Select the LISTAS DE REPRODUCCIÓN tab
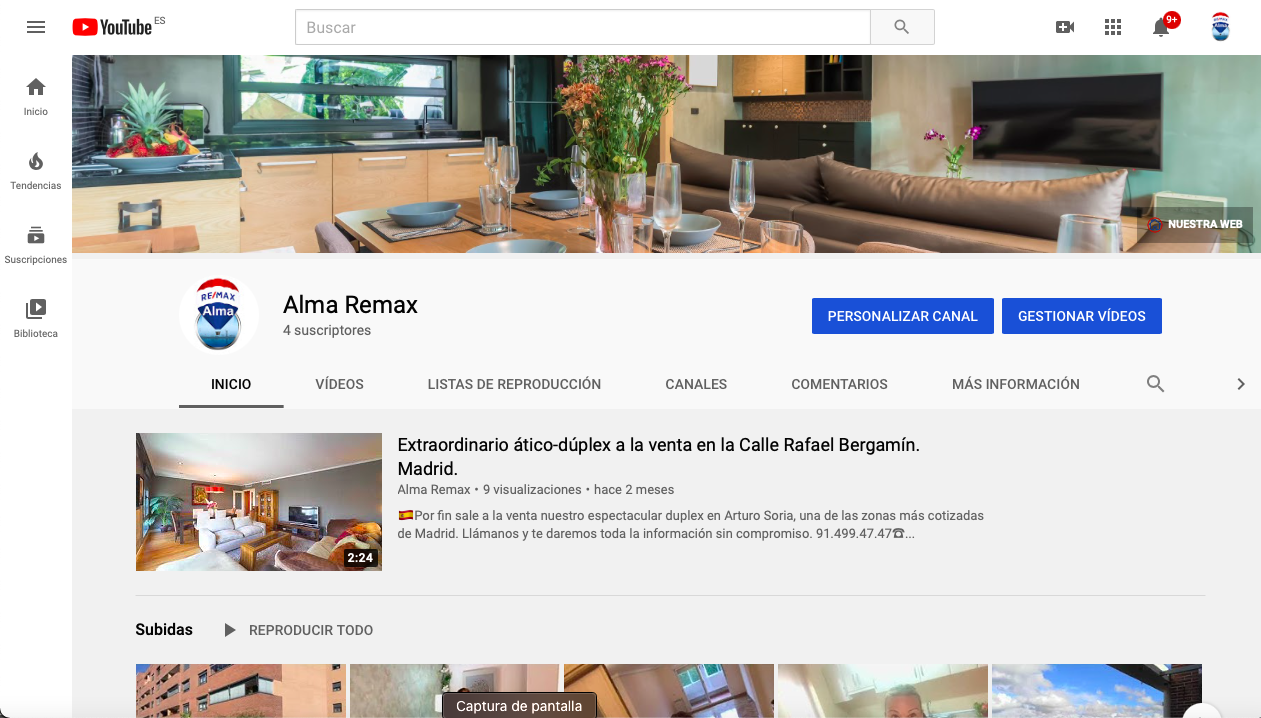Viewport: 1261px width, 718px height. point(514,384)
